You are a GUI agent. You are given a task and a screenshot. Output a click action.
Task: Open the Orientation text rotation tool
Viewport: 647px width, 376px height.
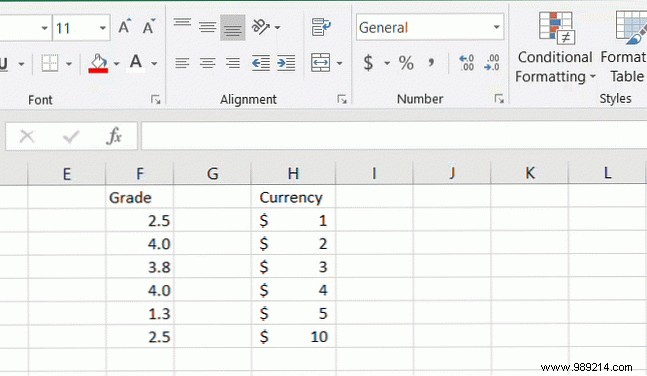(x=260, y=27)
